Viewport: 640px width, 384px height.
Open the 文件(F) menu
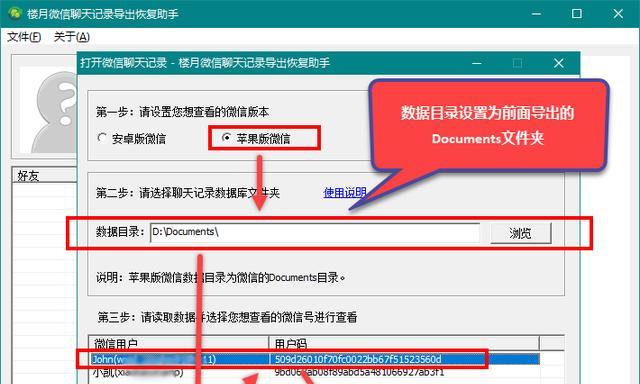[24, 37]
